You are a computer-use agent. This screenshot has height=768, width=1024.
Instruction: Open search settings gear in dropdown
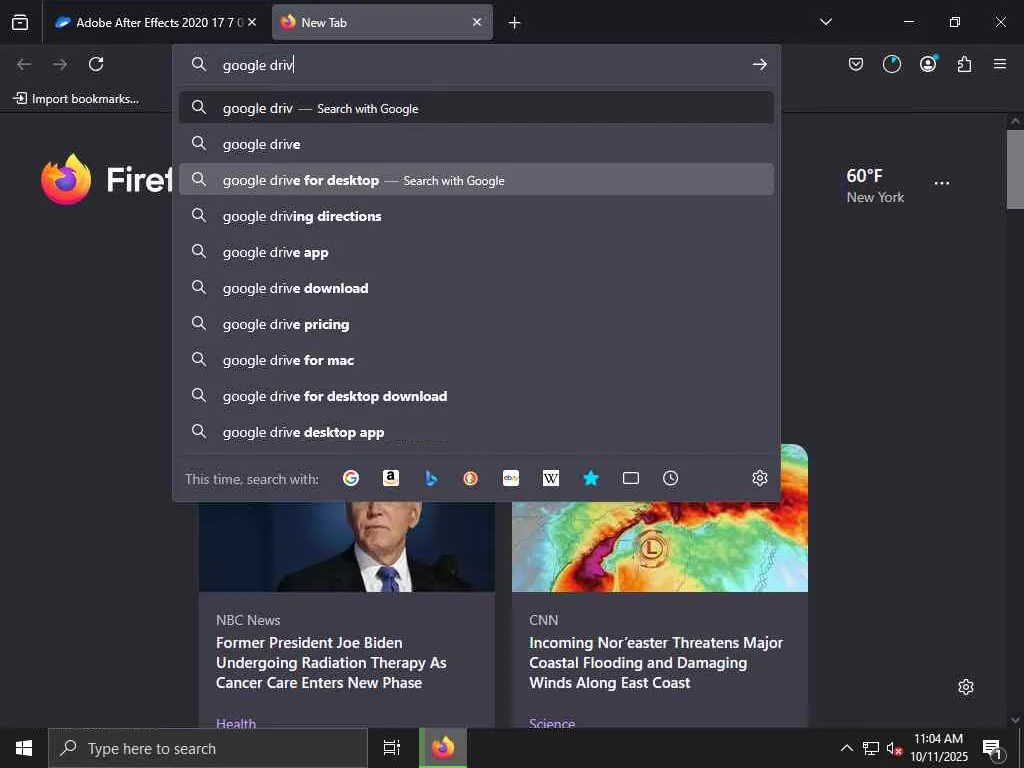click(760, 478)
